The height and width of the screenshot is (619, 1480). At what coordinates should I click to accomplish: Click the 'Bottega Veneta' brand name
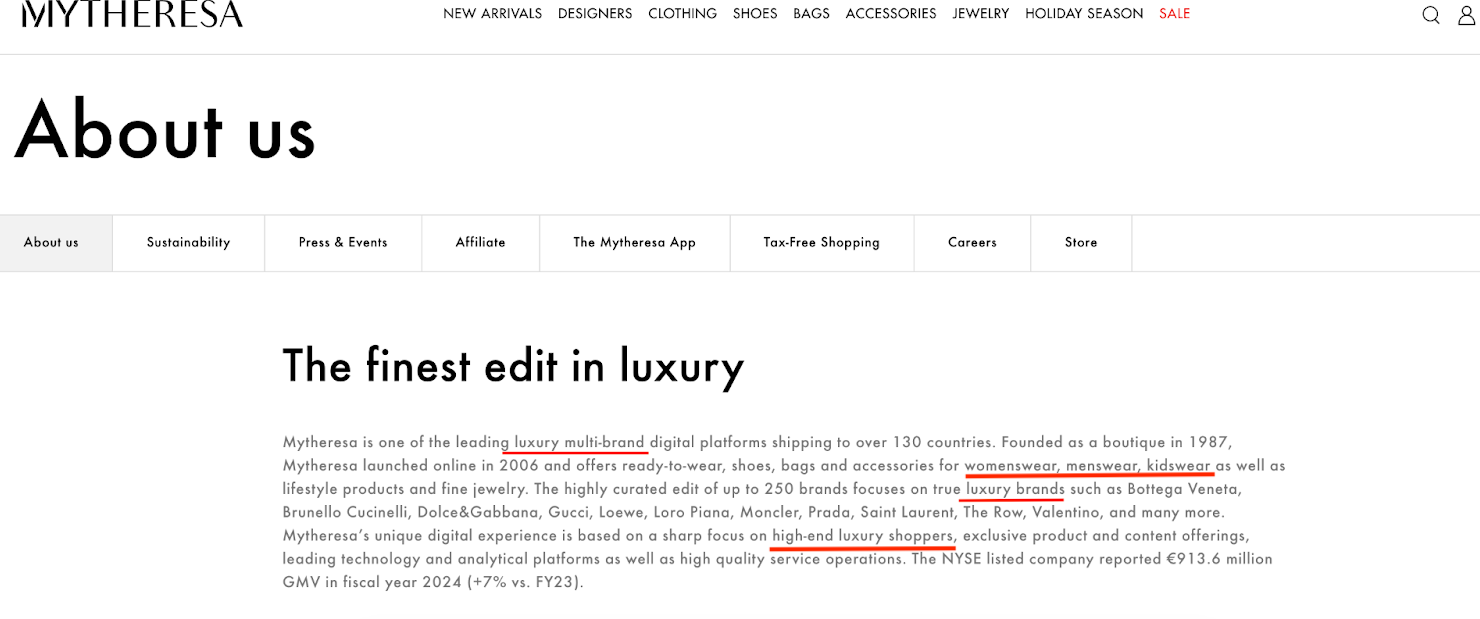(x=1184, y=490)
